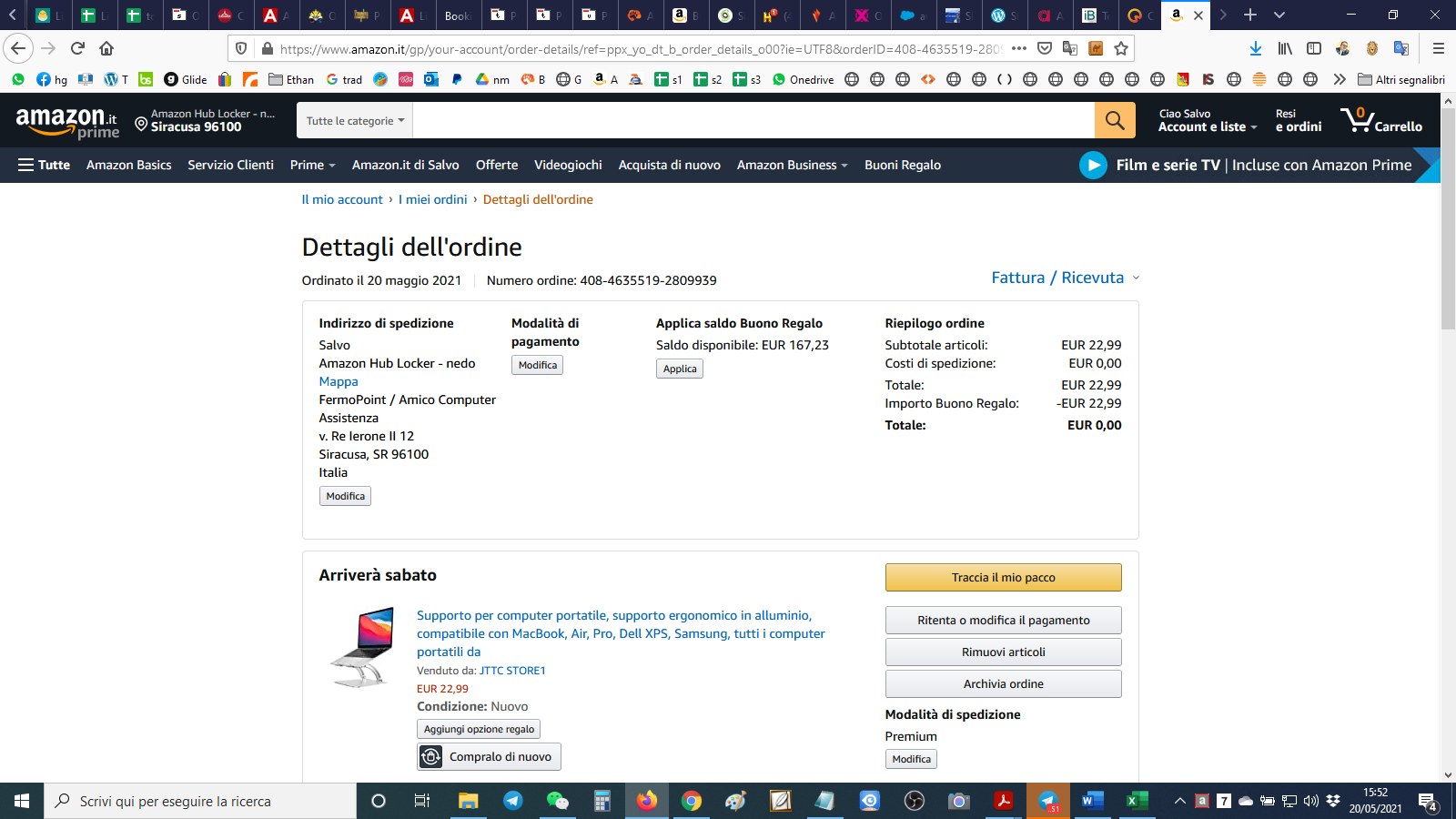The width and height of the screenshot is (1456, 819).
Task: Choose delivery location Siracusa 96100
Action: pyautogui.click(x=205, y=120)
